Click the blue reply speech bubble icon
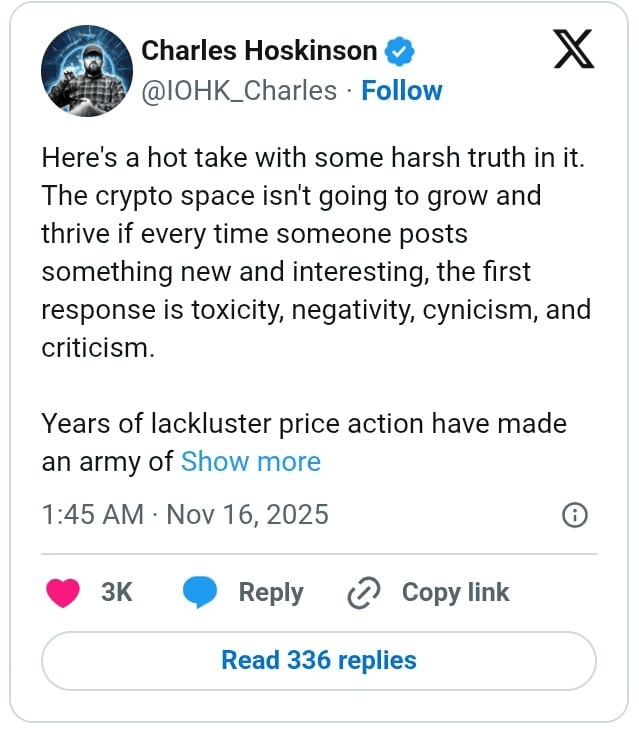This screenshot has width=639, height=730. (199, 592)
